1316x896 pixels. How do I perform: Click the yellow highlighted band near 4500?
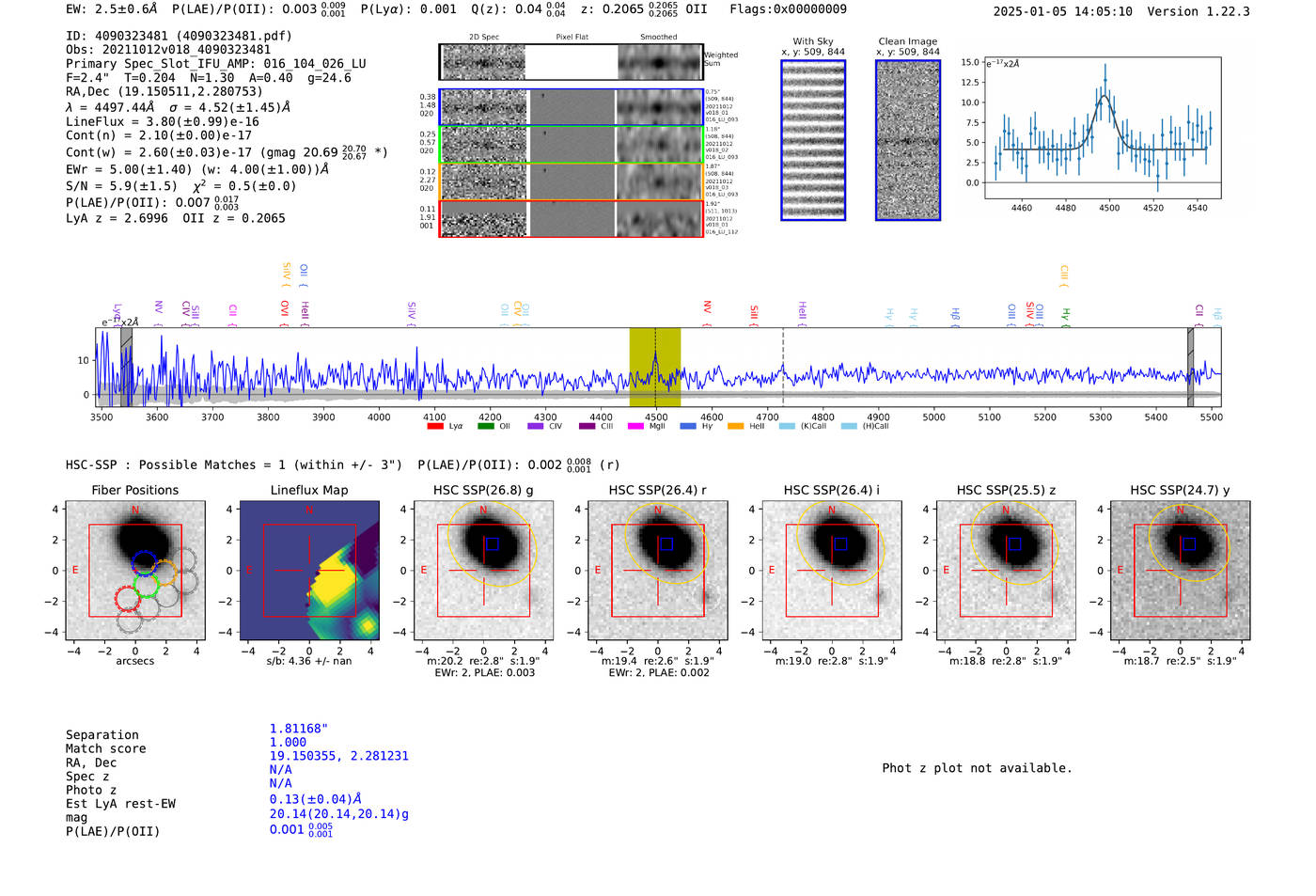(654, 367)
